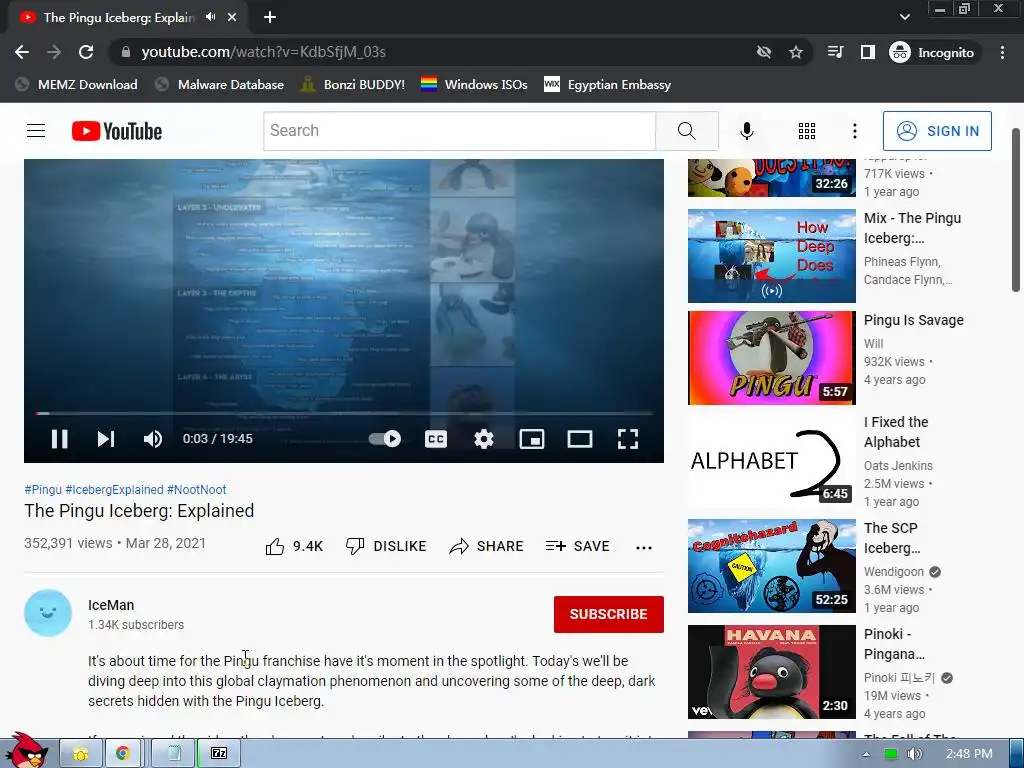Subscribe to IceMan channel

pos(609,615)
